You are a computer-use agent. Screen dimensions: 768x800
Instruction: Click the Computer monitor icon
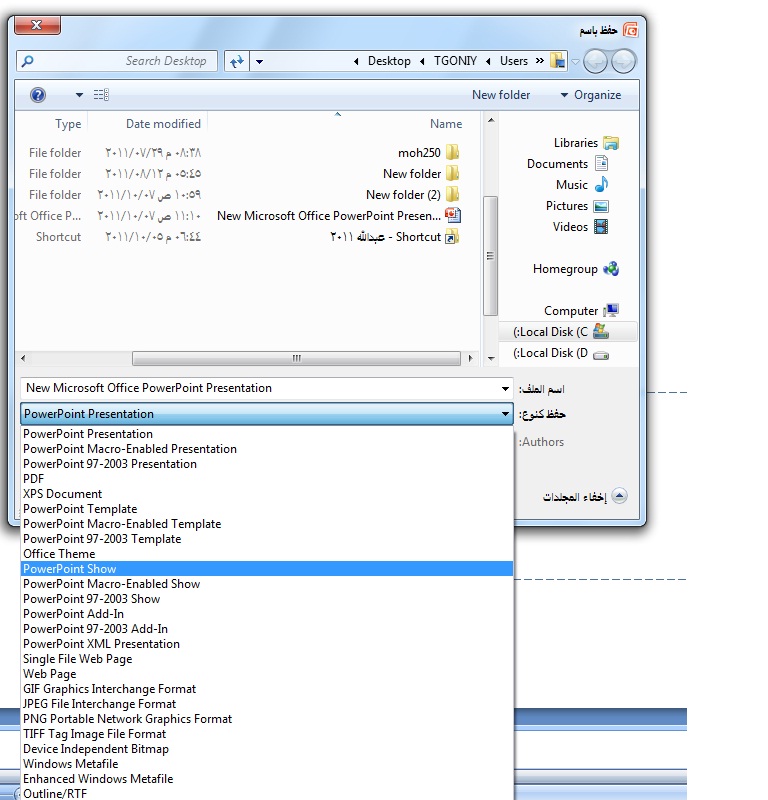(611, 310)
